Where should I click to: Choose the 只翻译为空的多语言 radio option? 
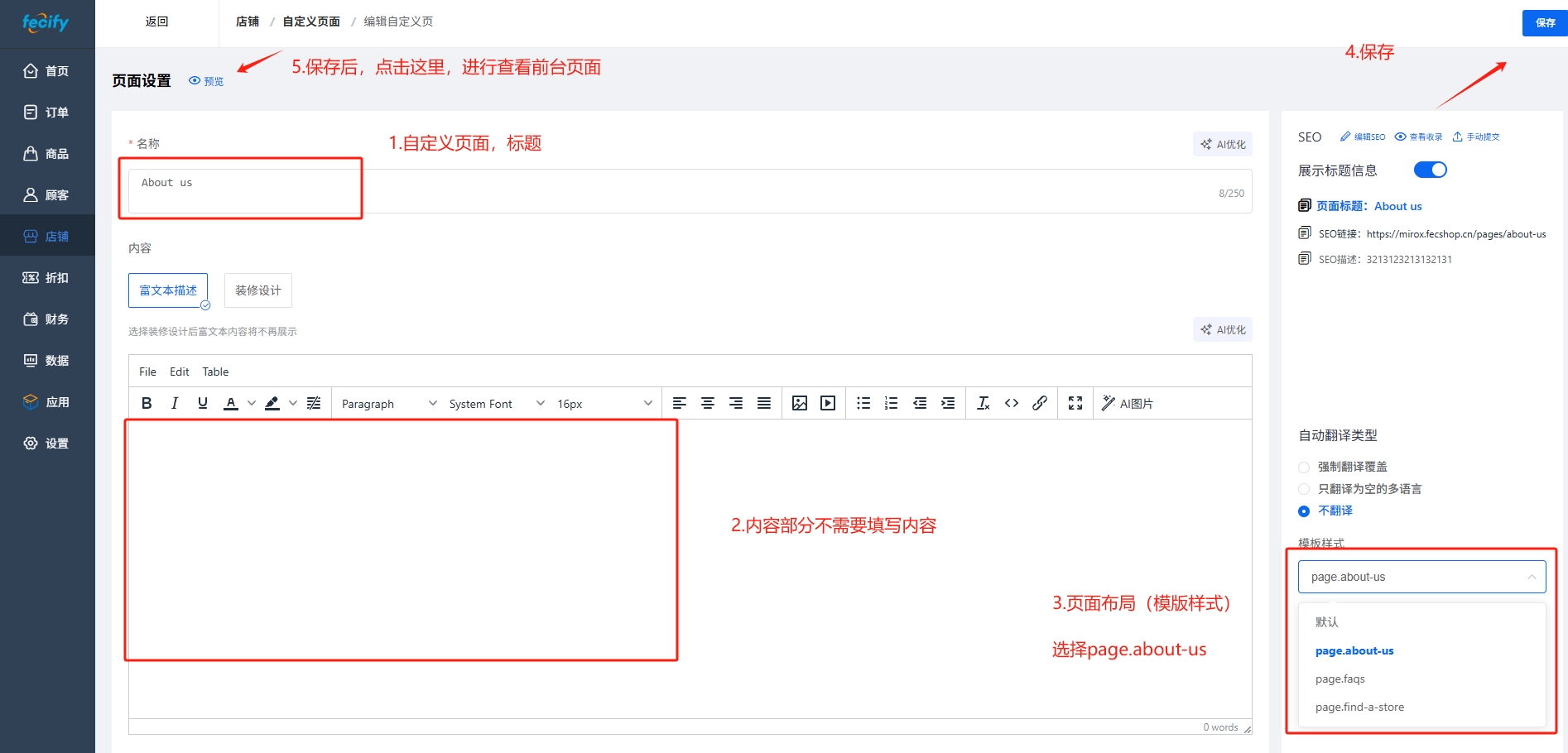coord(1304,489)
